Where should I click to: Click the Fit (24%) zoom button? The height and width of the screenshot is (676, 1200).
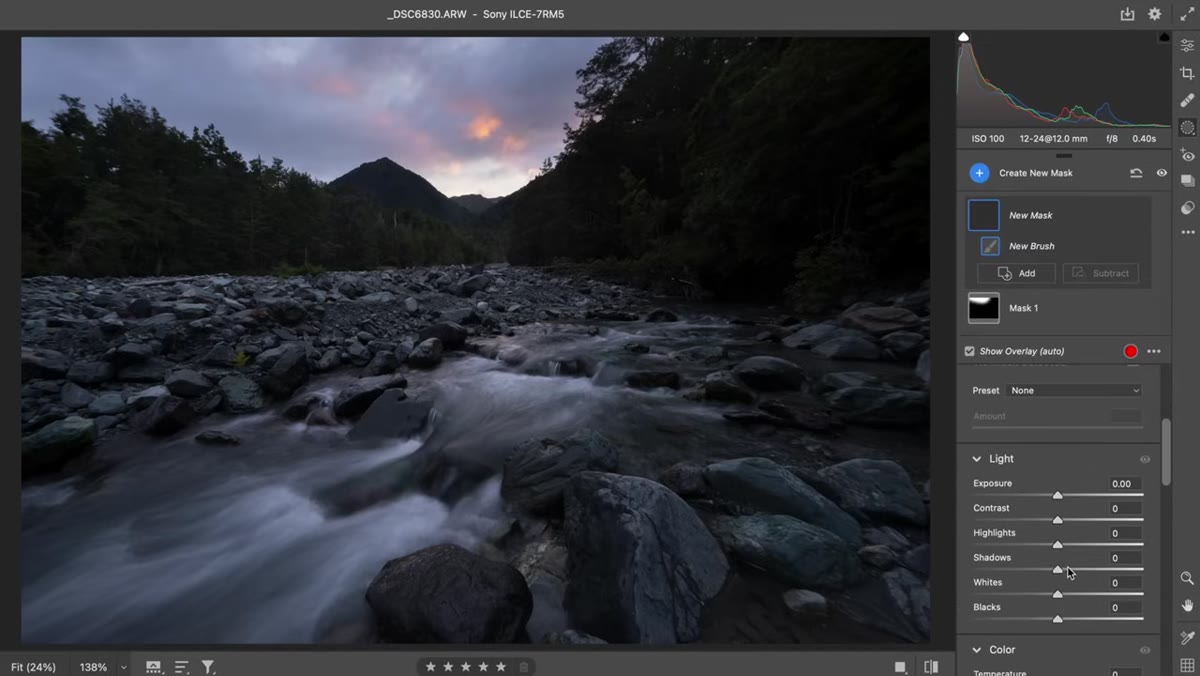pos(33,667)
